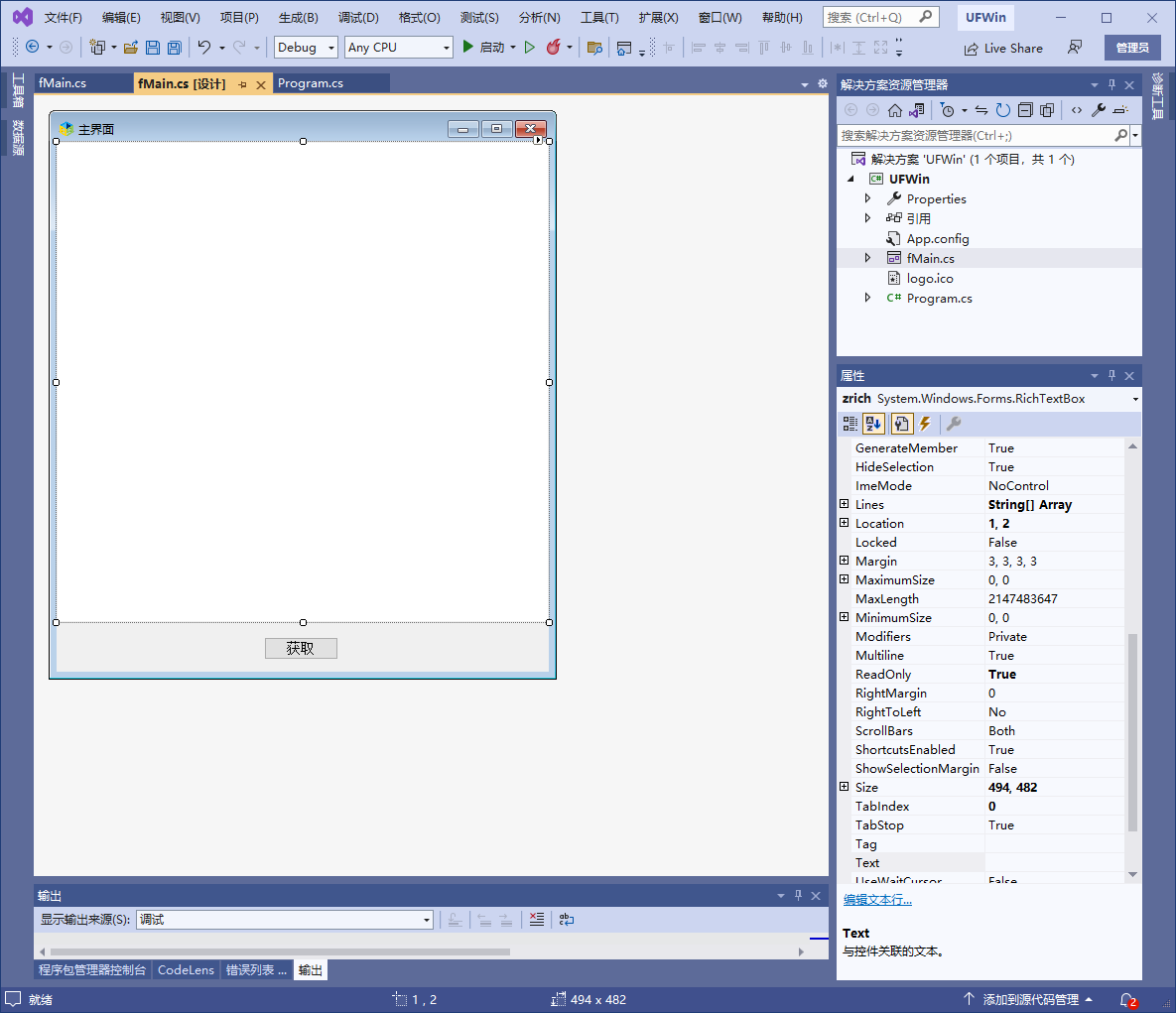Select logo.ico in Solution Explorer
Image resolution: width=1176 pixels, height=1013 pixels.
[x=930, y=278]
